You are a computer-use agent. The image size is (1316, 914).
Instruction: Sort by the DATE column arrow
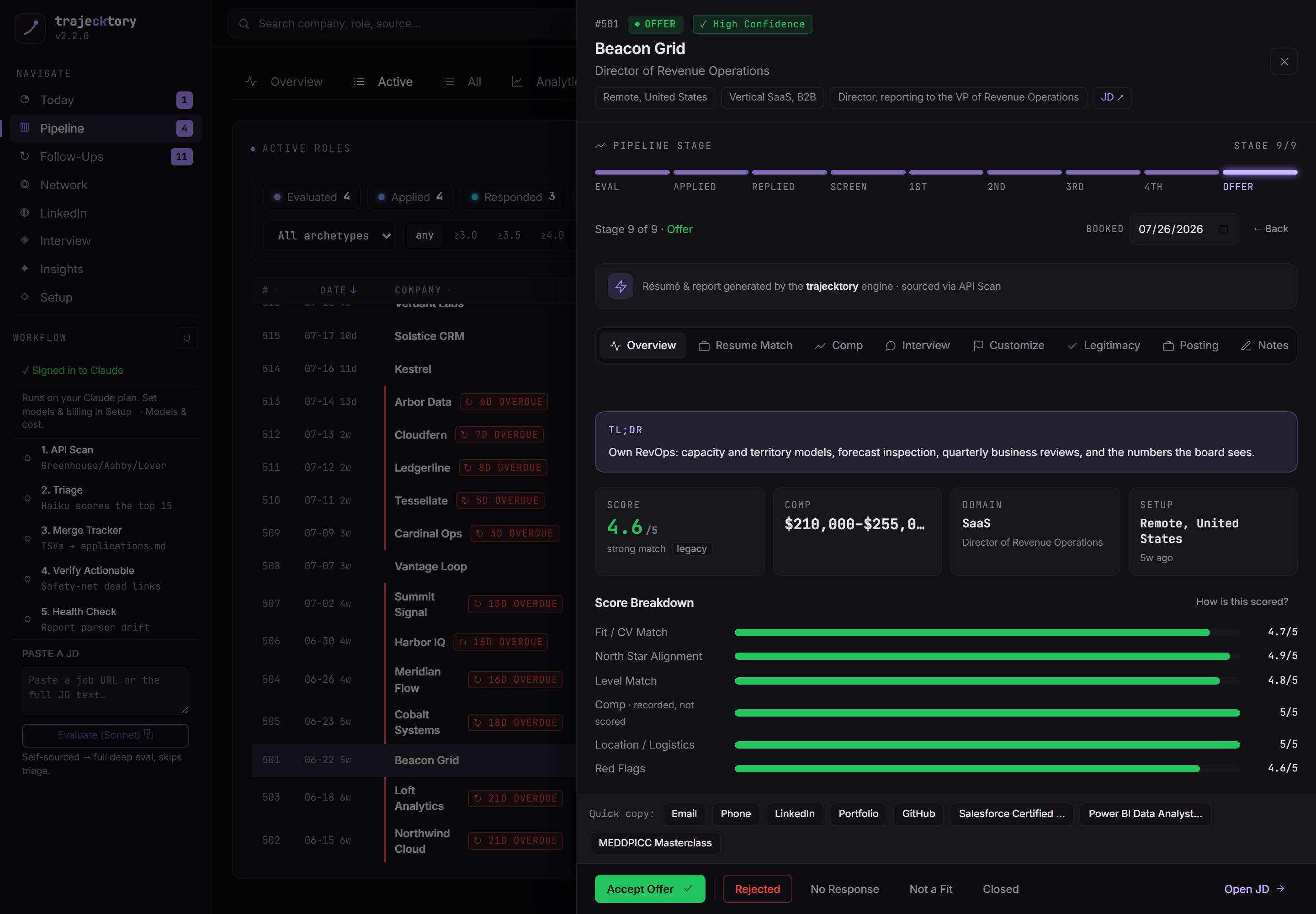tap(353, 290)
